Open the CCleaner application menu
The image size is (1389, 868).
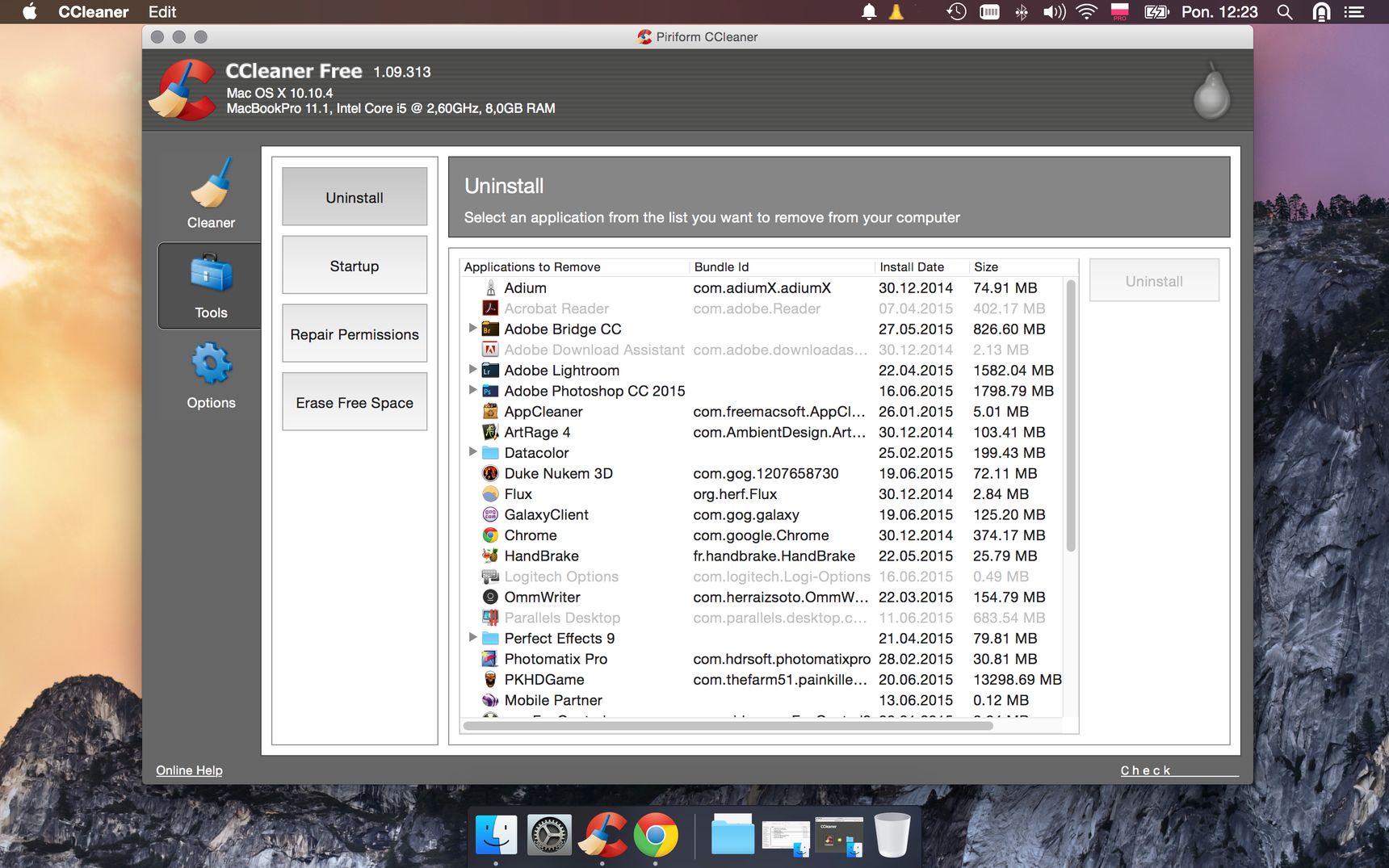click(94, 12)
